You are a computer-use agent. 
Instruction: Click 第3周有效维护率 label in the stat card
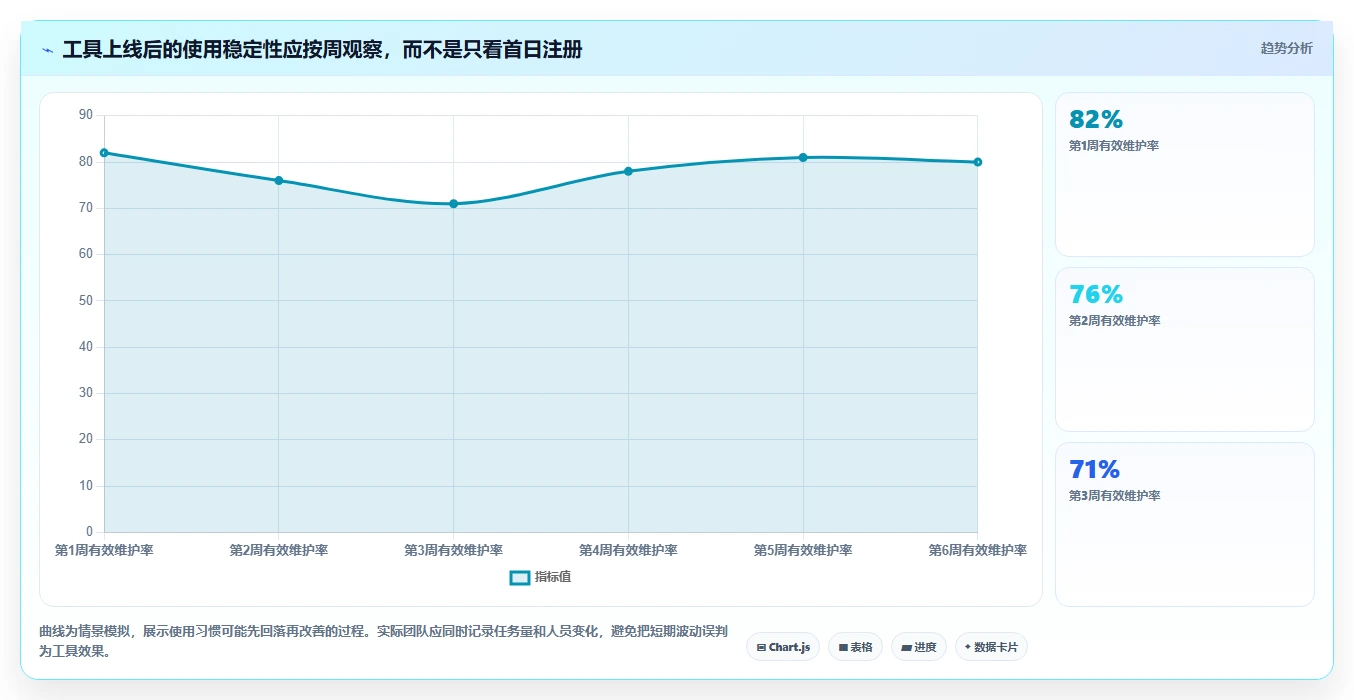(1114, 496)
